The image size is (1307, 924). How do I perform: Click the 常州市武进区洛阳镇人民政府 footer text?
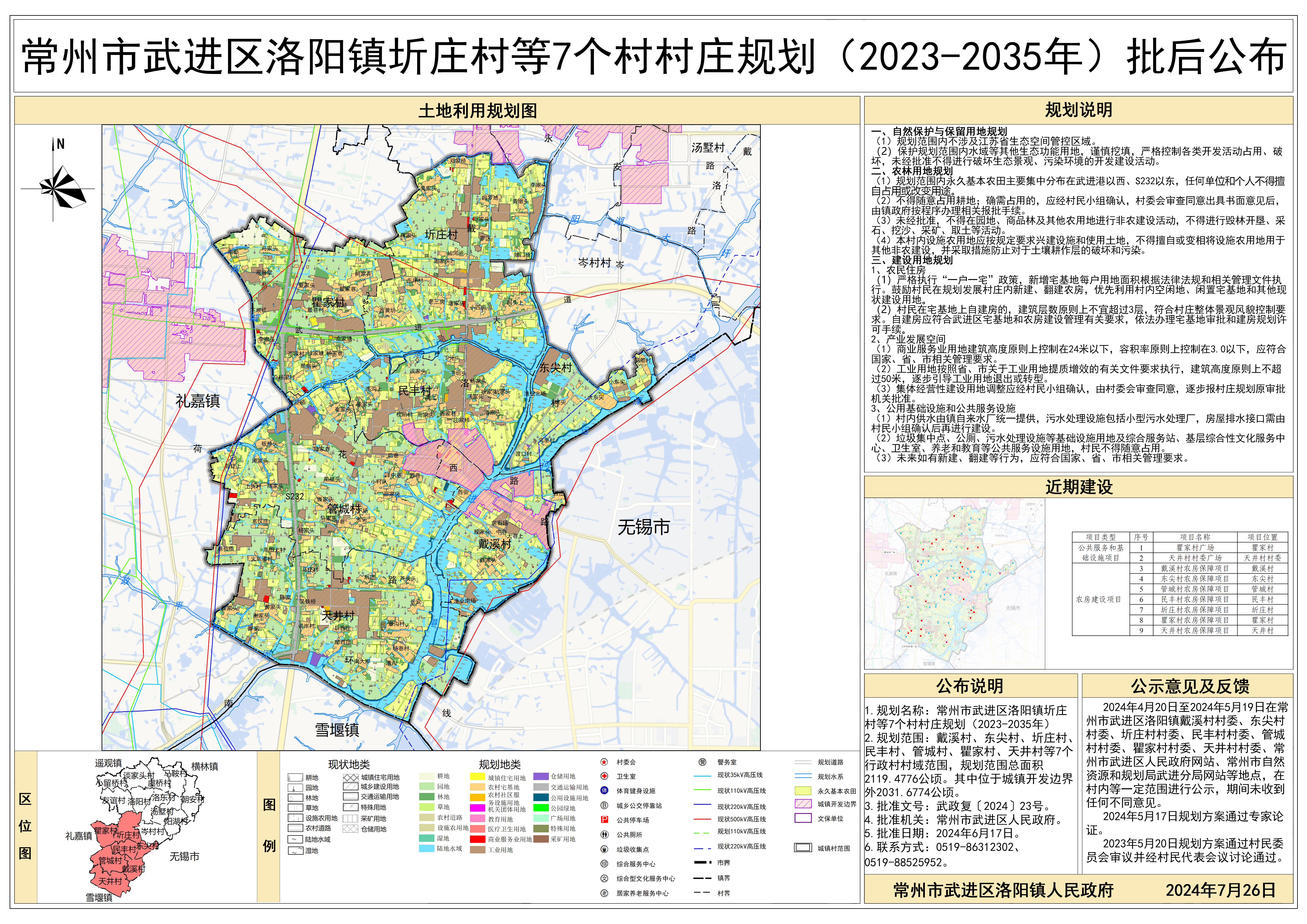1003,890
